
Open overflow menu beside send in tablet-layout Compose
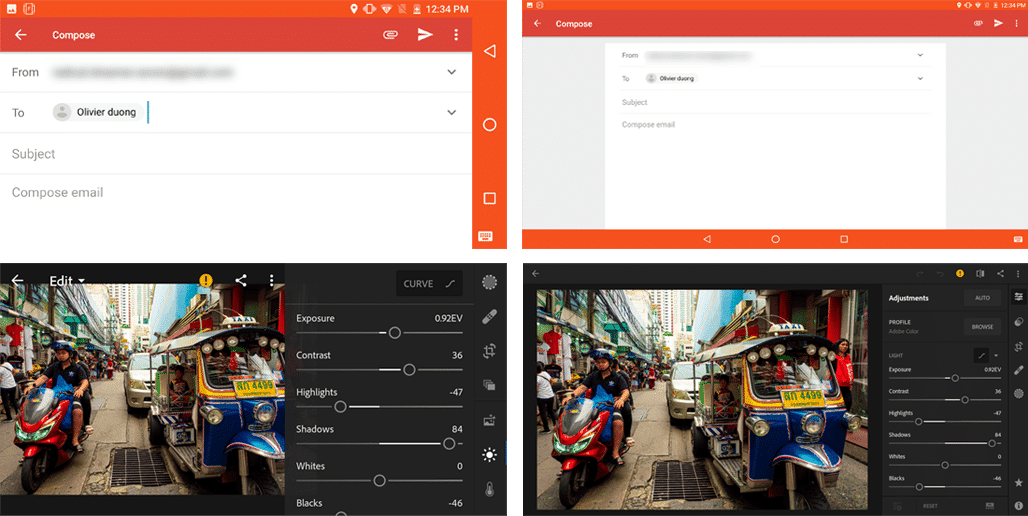coord(1016,24)
